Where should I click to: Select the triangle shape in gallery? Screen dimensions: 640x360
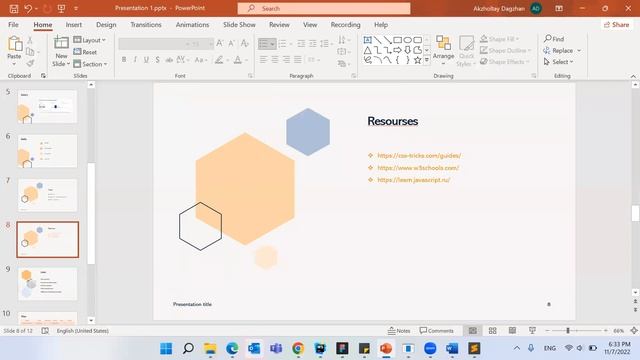[x=367, y=50]
